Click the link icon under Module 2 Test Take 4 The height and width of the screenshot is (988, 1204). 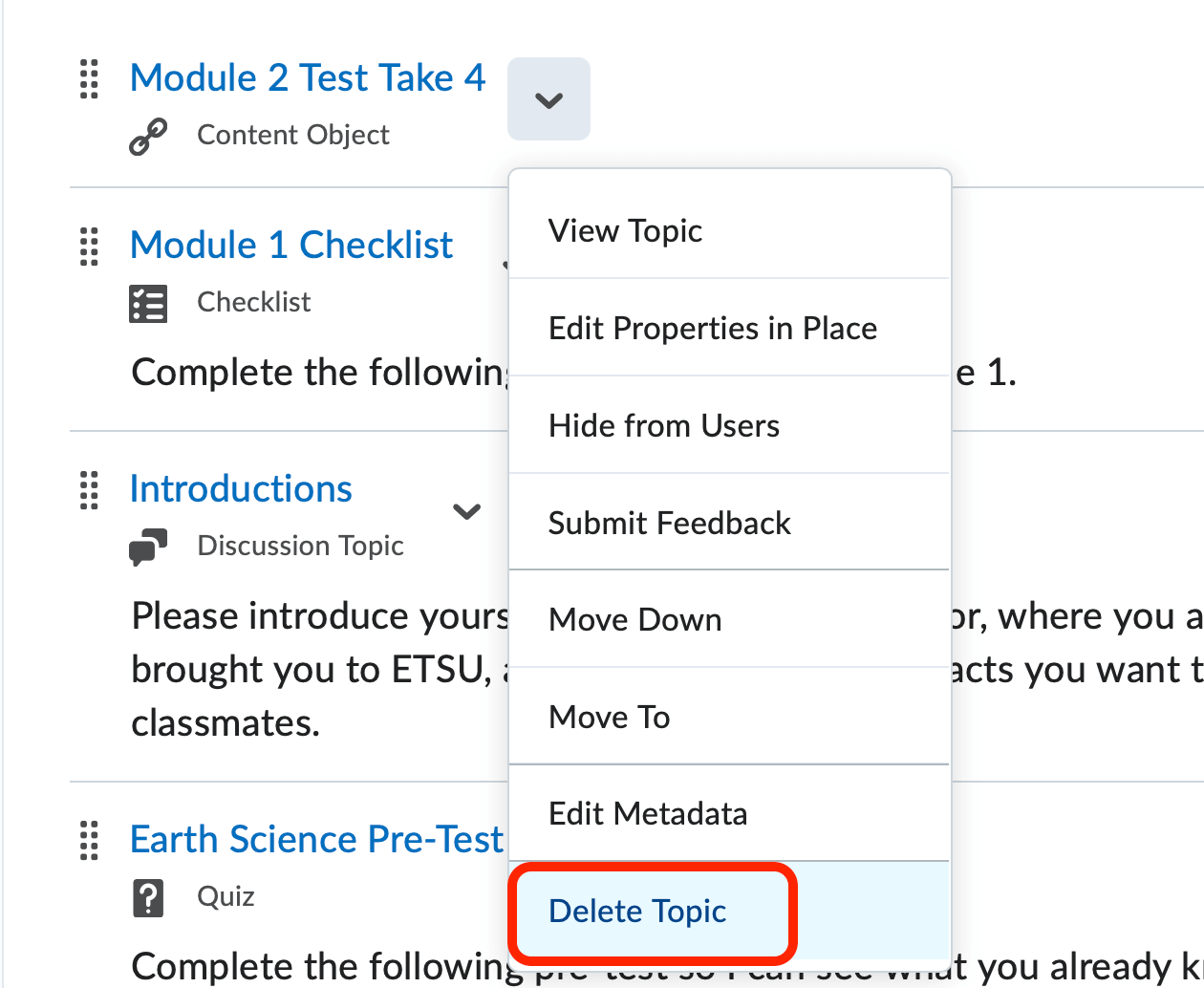[148, 135]
